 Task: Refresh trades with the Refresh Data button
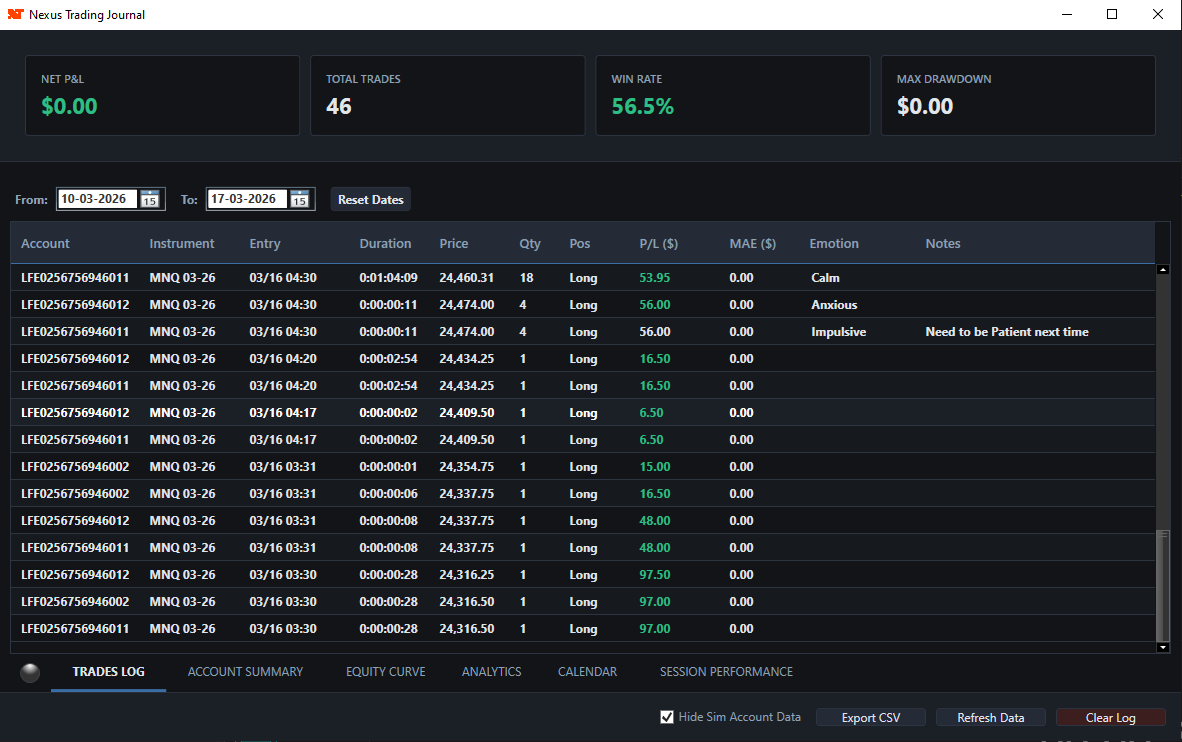pyautogui.click(x=990, y=717)
